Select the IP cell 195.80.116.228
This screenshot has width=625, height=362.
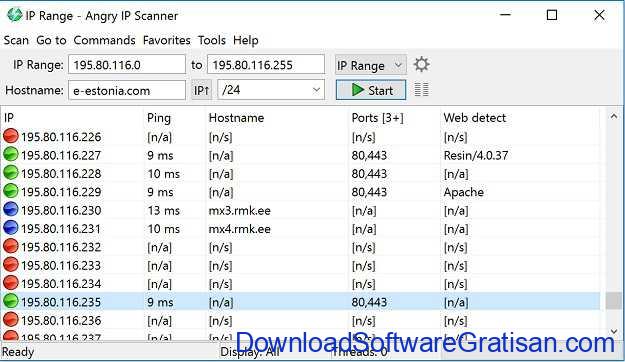(61, 173)
